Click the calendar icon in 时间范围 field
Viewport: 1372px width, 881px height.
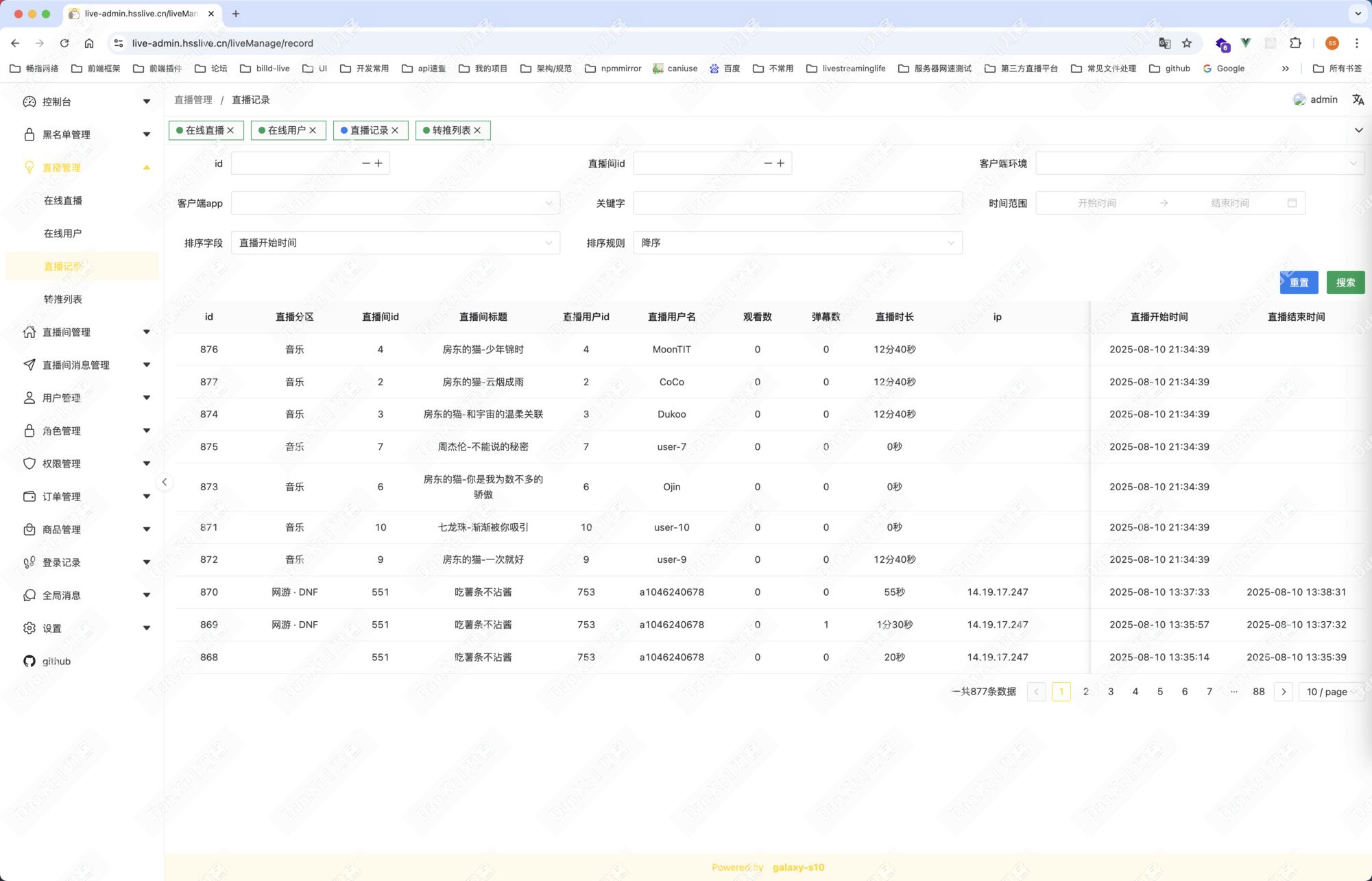pos(1292,203)
